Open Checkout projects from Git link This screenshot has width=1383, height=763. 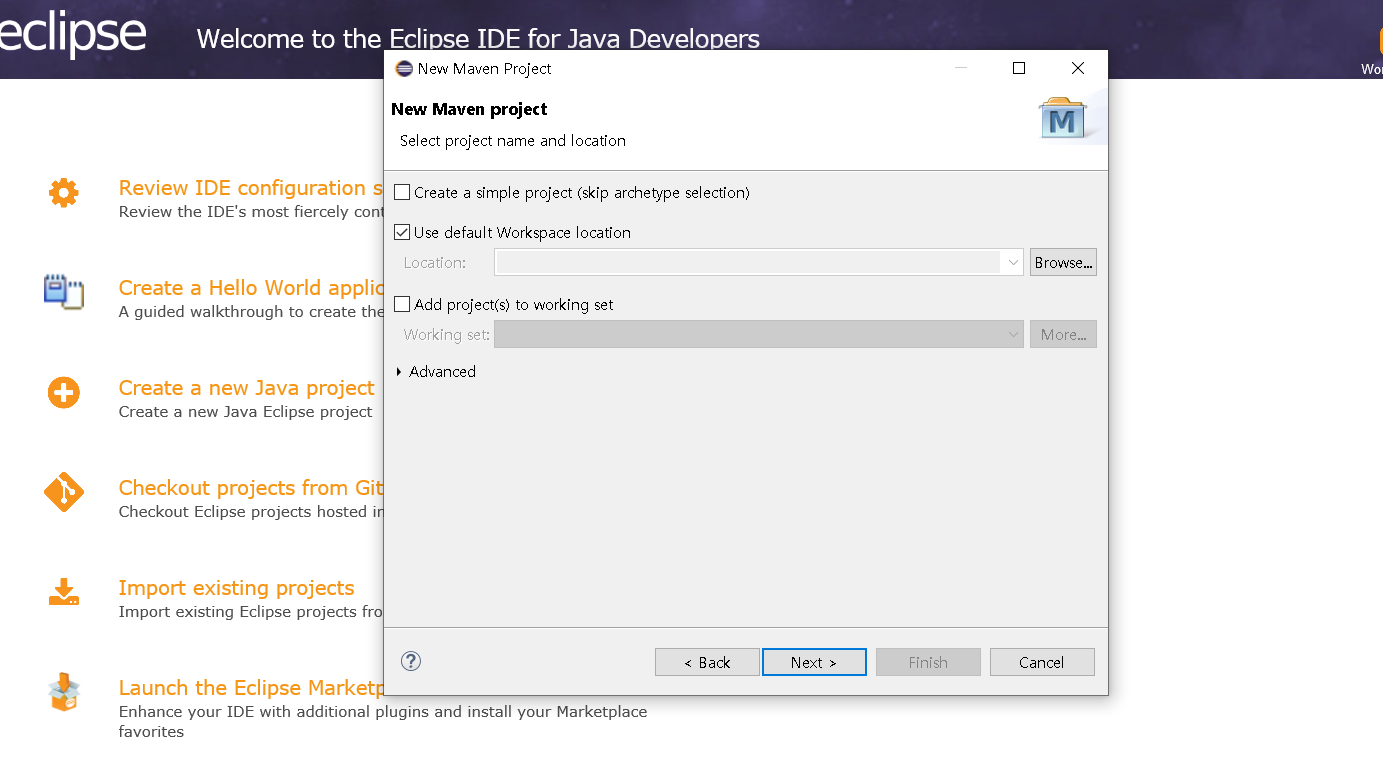[x=251, y=488]
